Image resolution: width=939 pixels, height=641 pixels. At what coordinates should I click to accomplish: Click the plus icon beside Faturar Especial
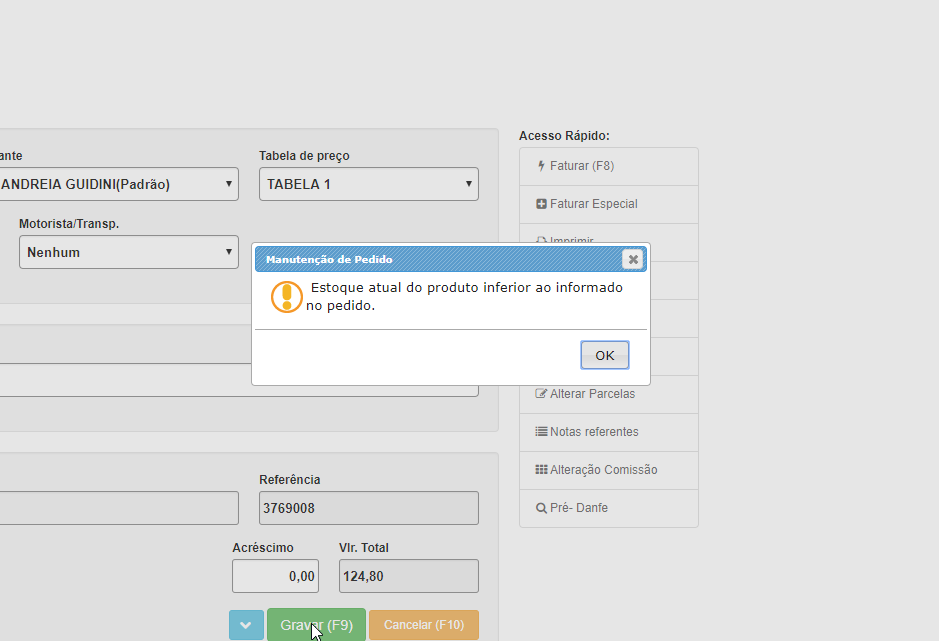(x=541, y=204)
